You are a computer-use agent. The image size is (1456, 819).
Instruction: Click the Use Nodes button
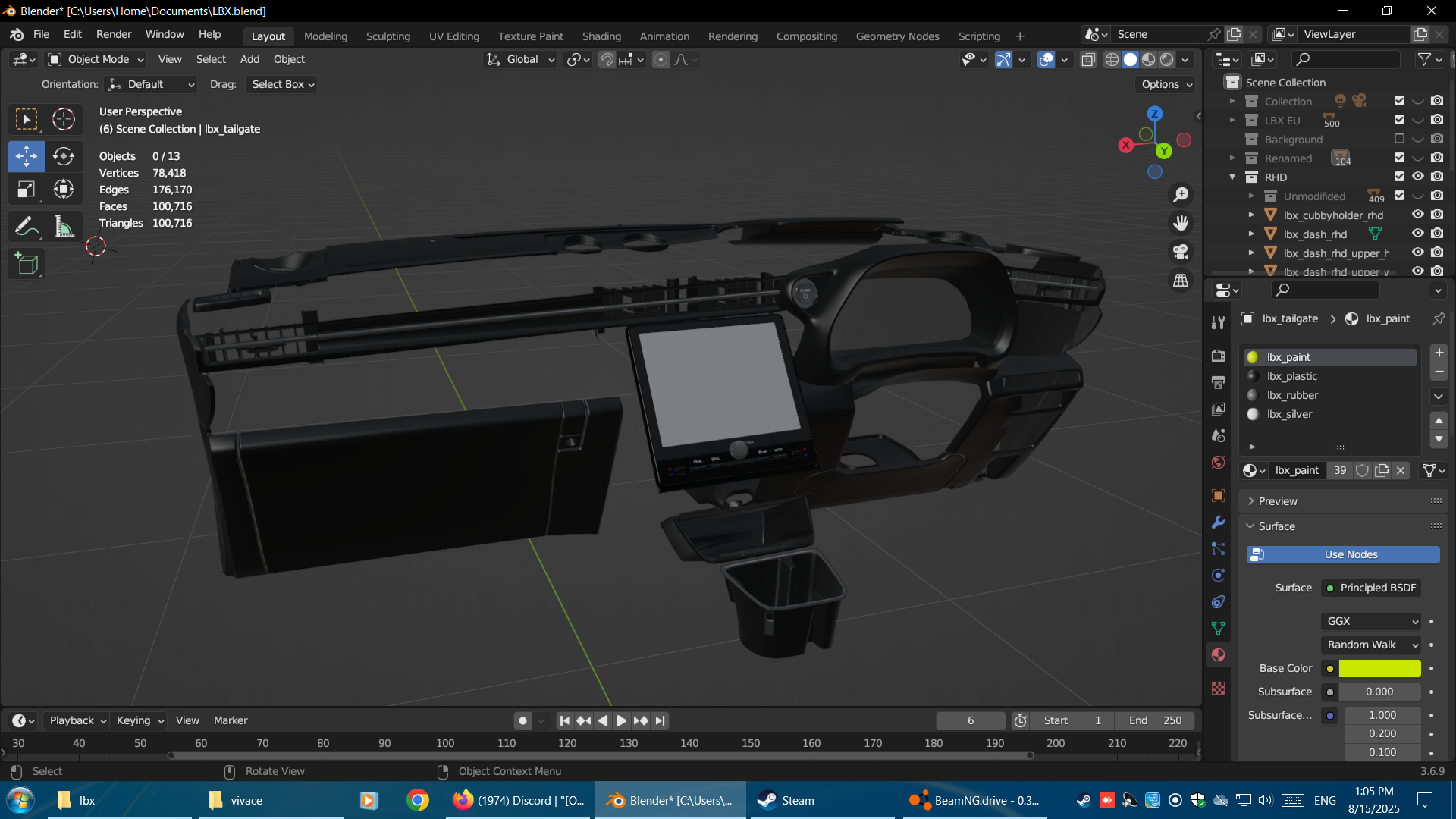(x=1343, y=554)
